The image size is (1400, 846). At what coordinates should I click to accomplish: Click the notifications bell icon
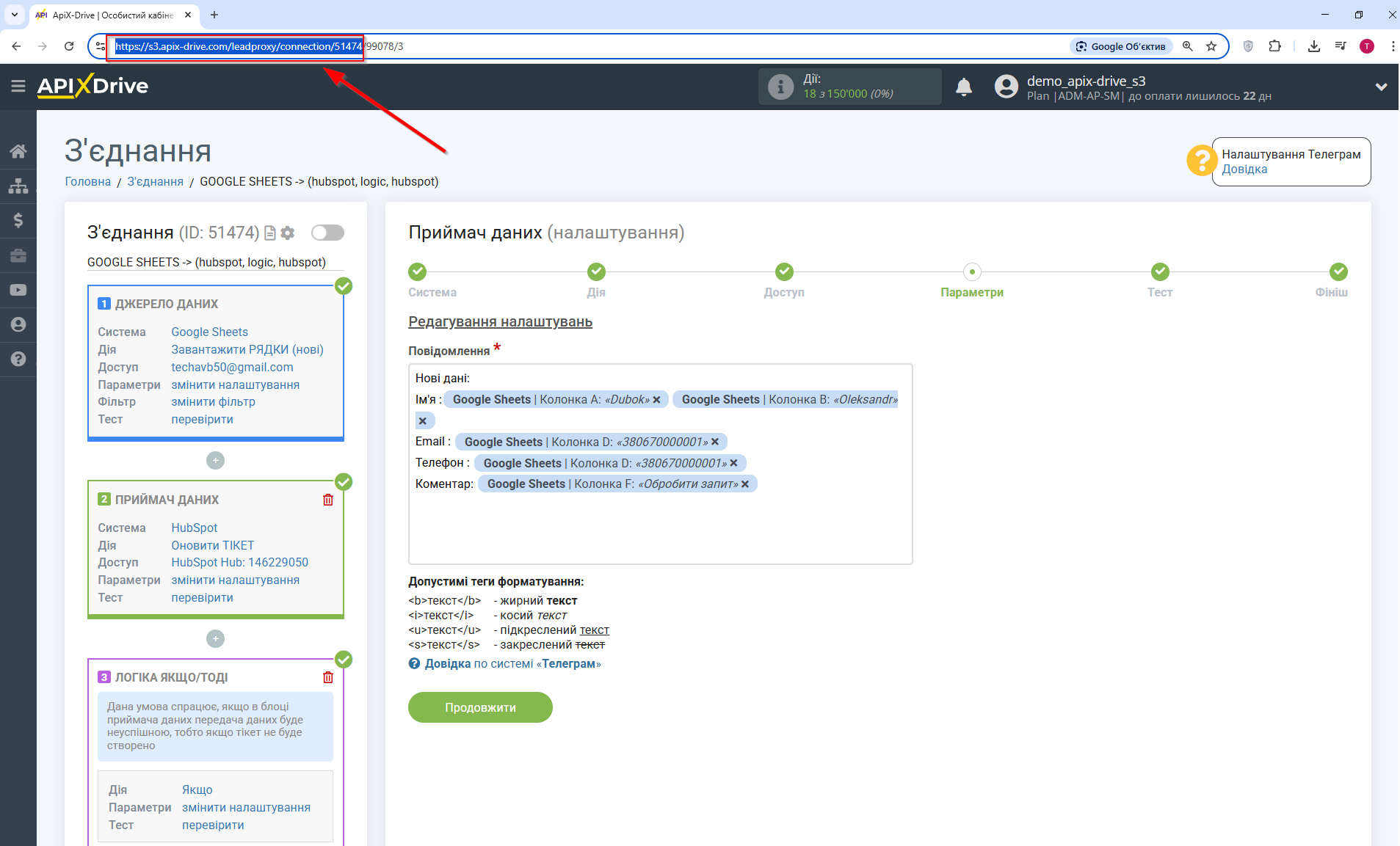(964, 87)
